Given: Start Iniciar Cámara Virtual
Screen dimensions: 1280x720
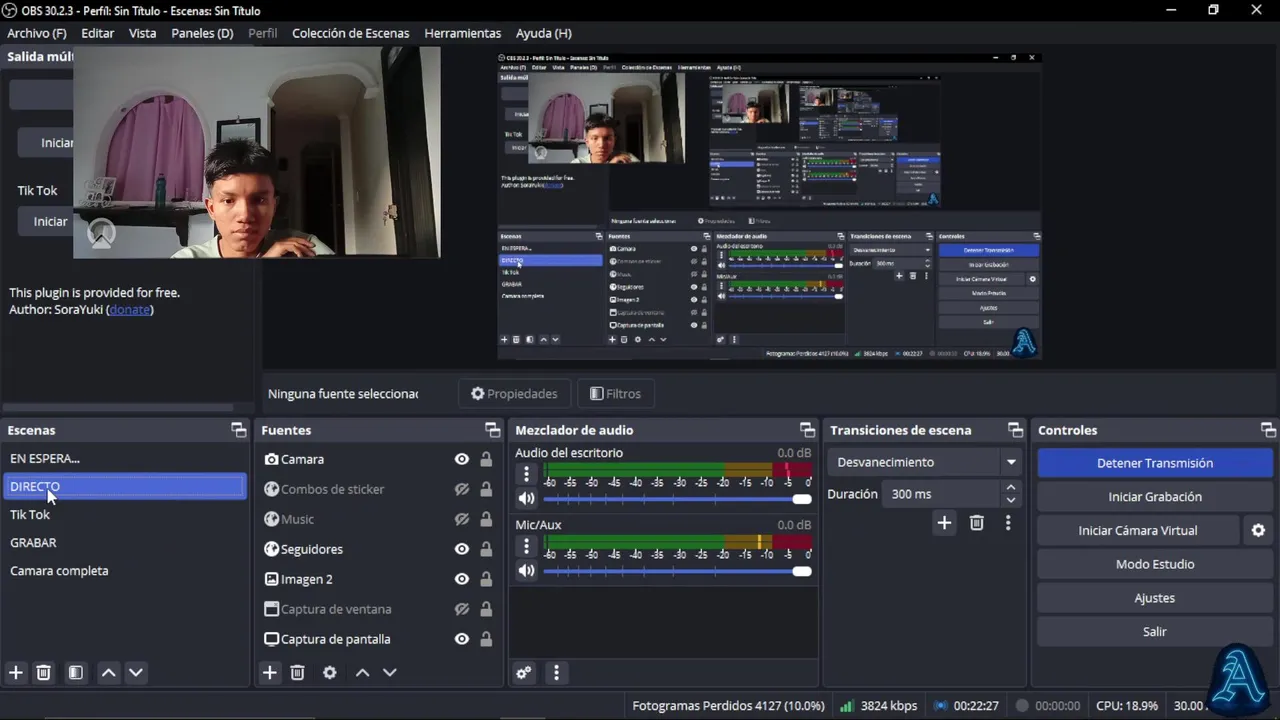Looking at the screenshot, I should coord(1138,531).
